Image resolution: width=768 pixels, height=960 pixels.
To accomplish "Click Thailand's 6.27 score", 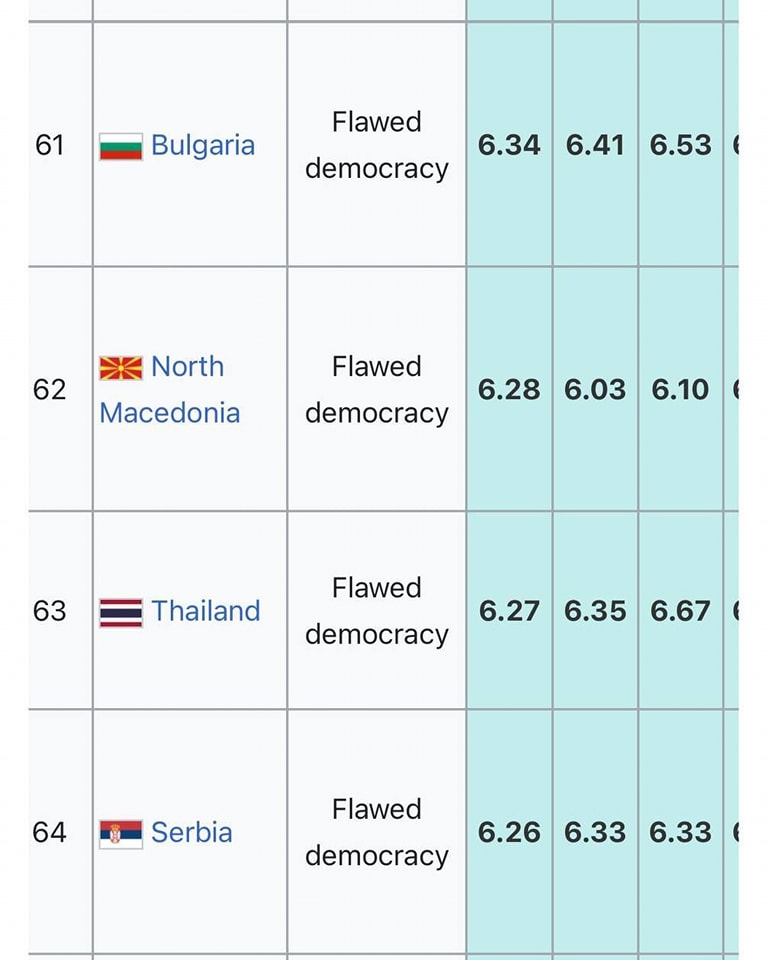I will tap(509, 611).
